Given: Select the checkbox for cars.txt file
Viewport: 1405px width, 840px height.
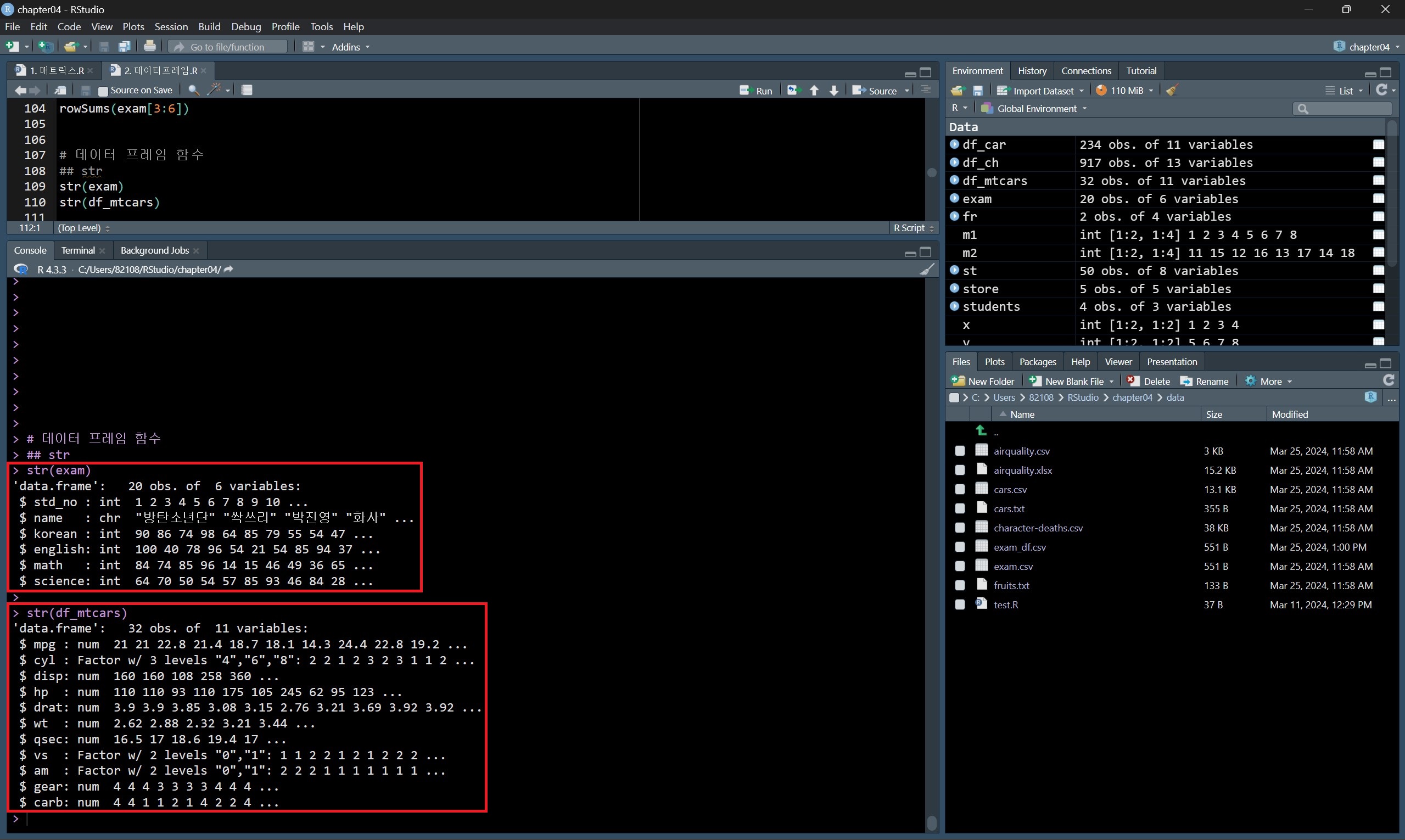Looking at the screenshot, I should pos(960,508).
